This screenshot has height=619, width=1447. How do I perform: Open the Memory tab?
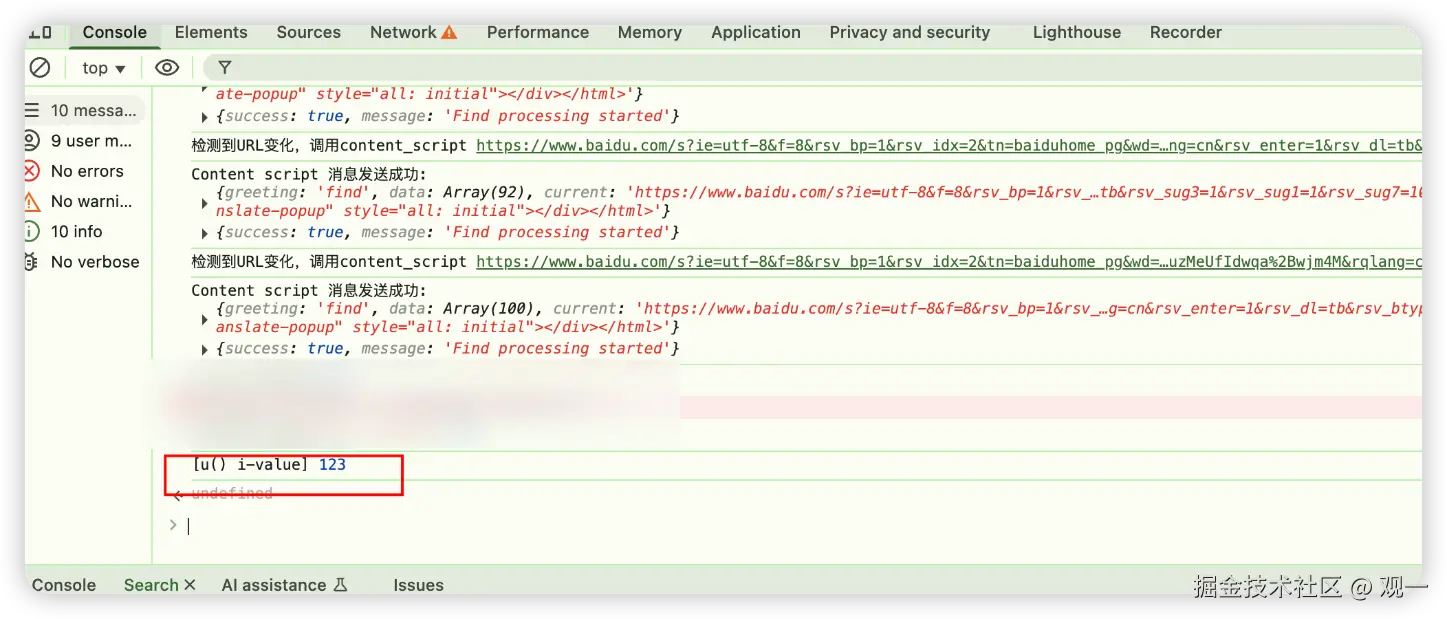coord(650,32)
